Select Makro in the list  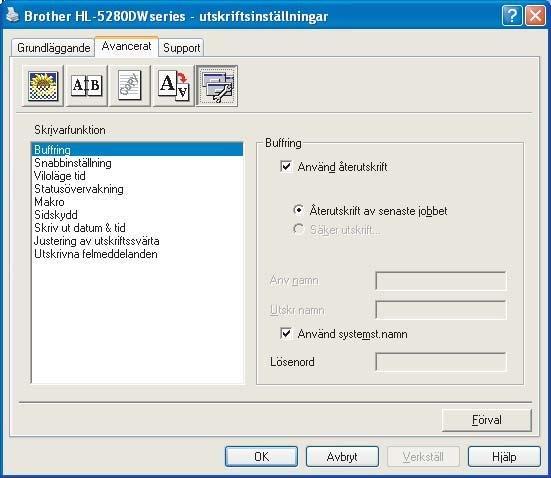[137, 202]
